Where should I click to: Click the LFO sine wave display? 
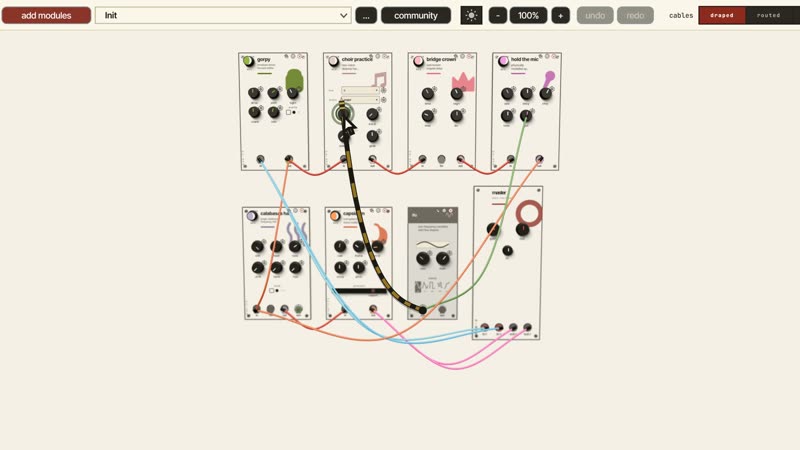pos(433,245)
